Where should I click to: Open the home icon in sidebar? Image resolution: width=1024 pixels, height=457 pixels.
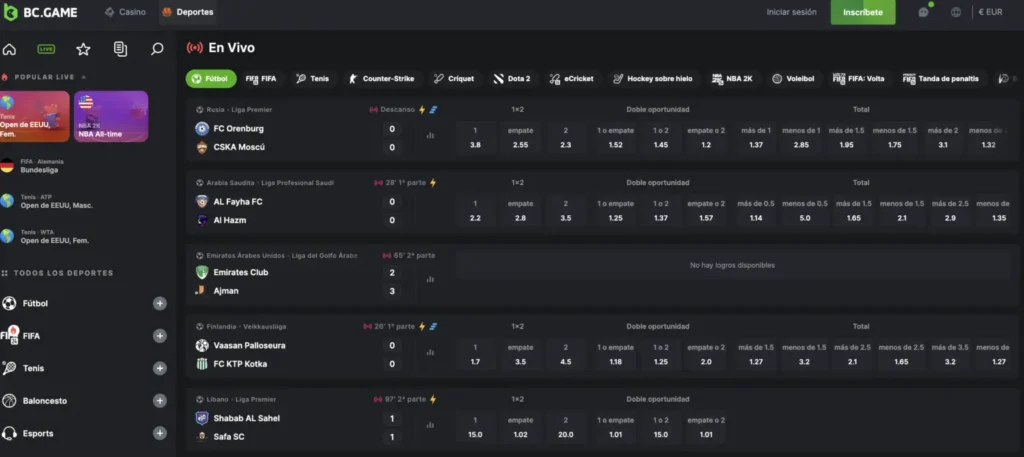click(9, 49)
